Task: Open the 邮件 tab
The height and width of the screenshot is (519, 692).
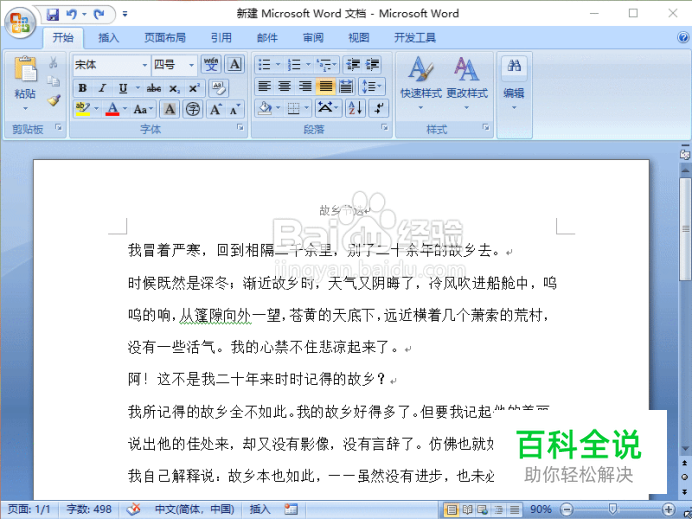Action: coord(267,38)
